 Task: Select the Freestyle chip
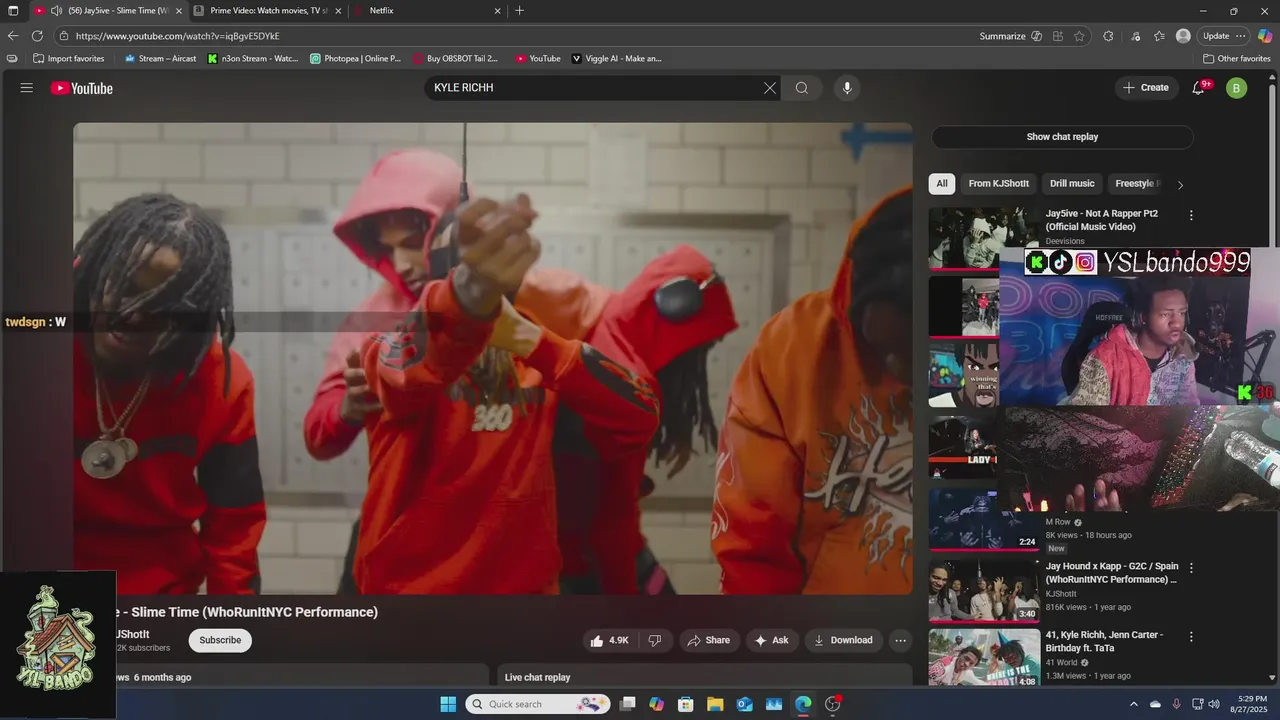coord(1135,184)
